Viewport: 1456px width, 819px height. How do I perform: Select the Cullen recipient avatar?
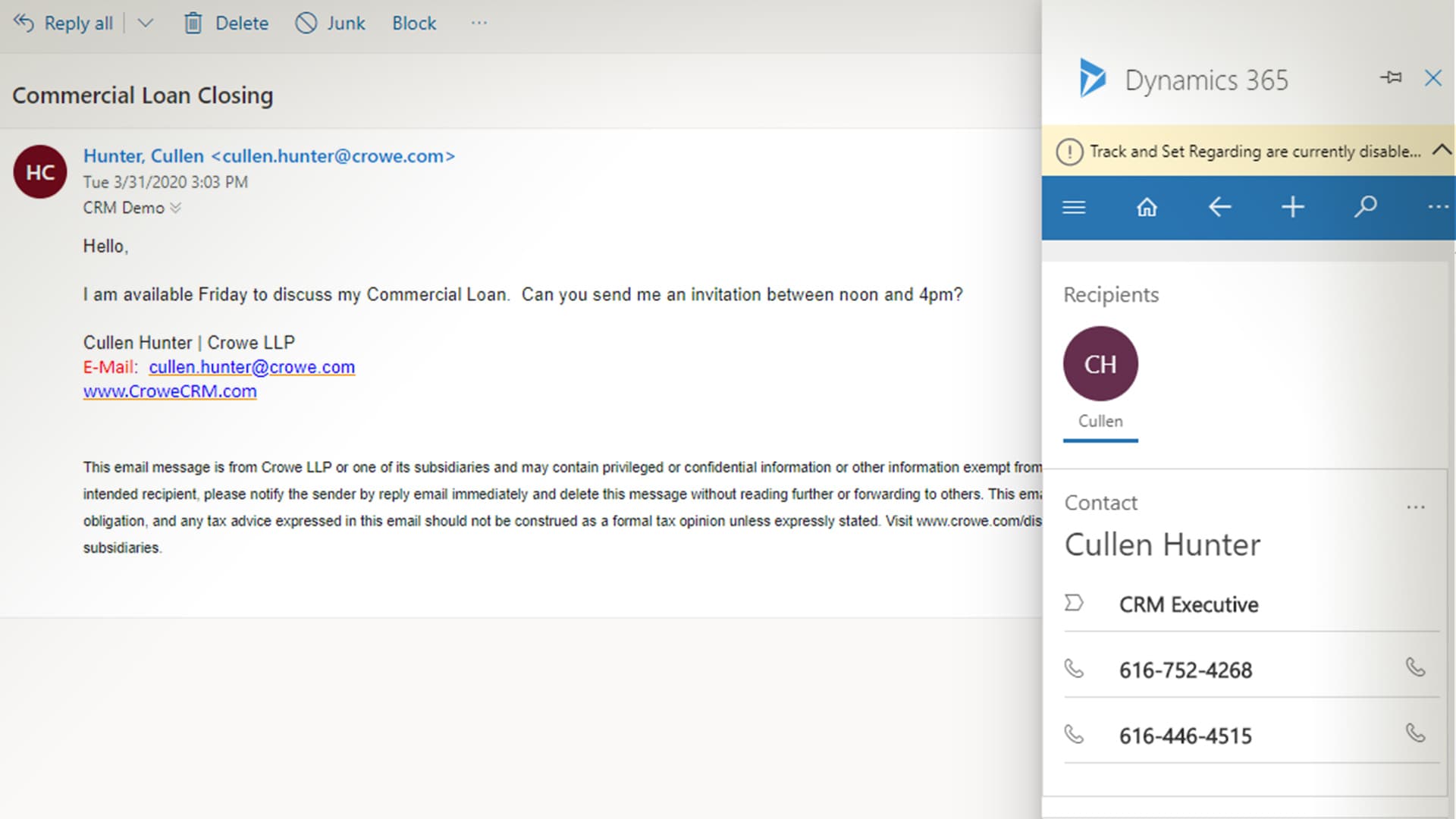pyautogui.click(x=1100, y=364)
